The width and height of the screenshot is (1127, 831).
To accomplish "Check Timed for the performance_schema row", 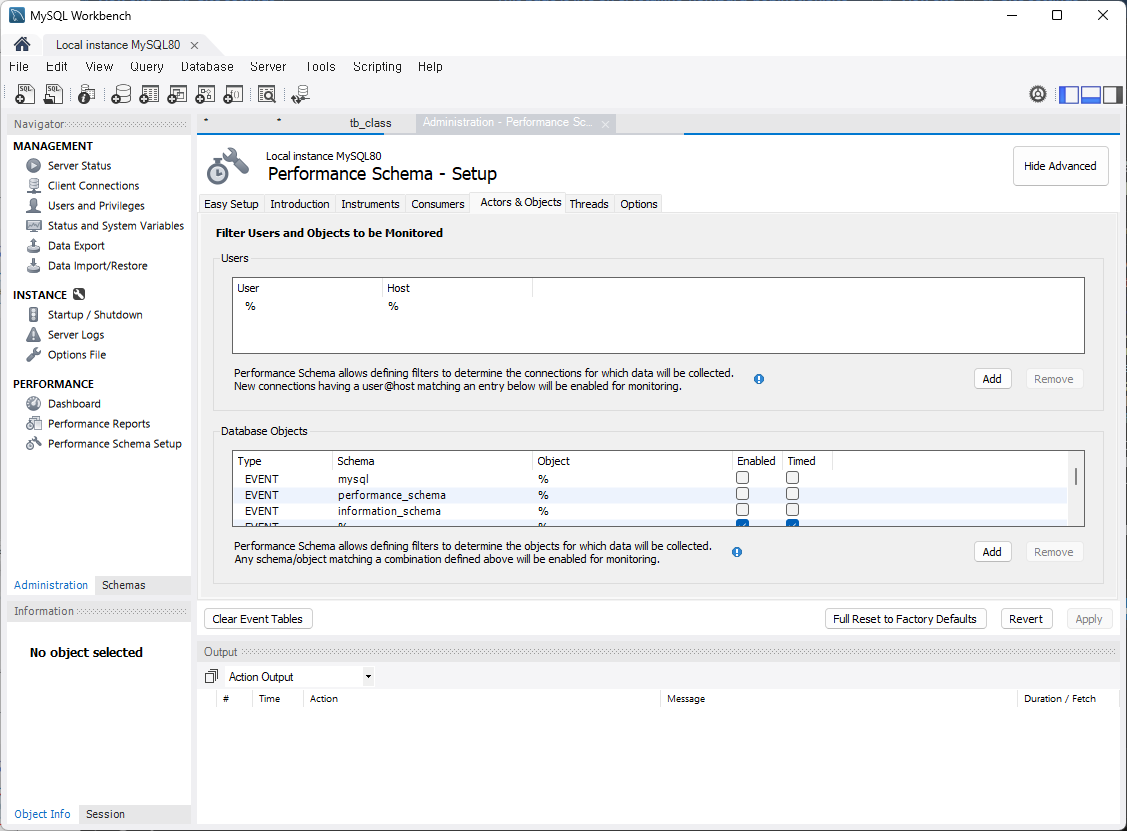I will (x=792, y=494).
